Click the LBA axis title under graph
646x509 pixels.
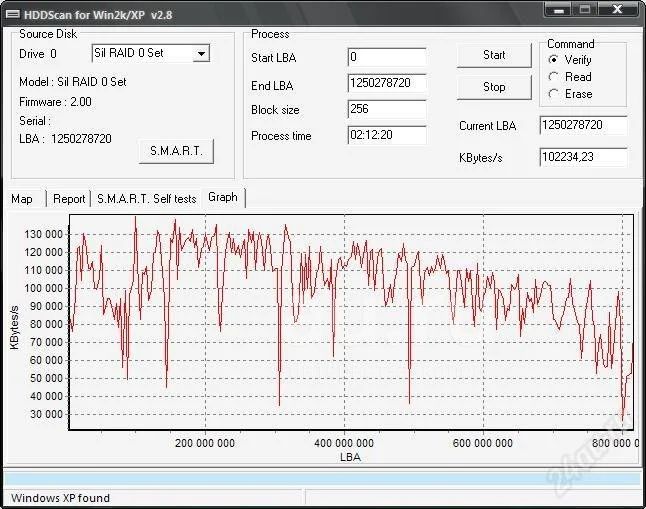point(351,457)
